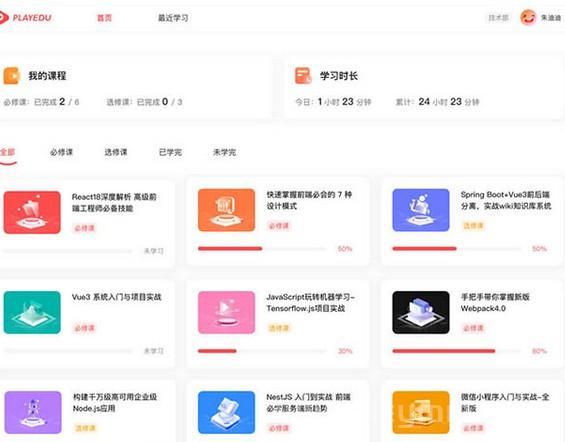Open the user avatar icon
The width and height of the screenshot is (565, 442).
528,17
